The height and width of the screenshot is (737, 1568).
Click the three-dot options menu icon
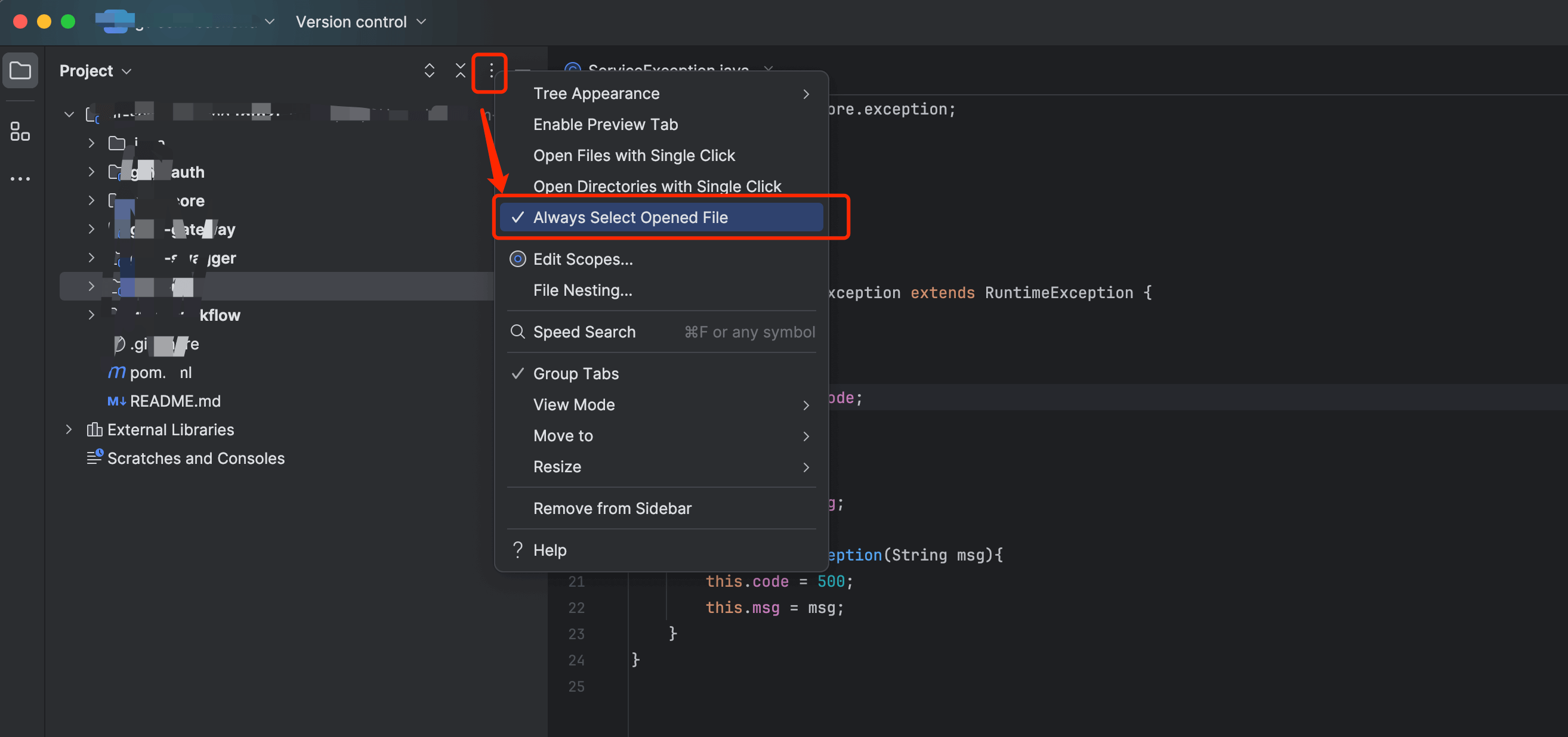(x=491, y=70)
